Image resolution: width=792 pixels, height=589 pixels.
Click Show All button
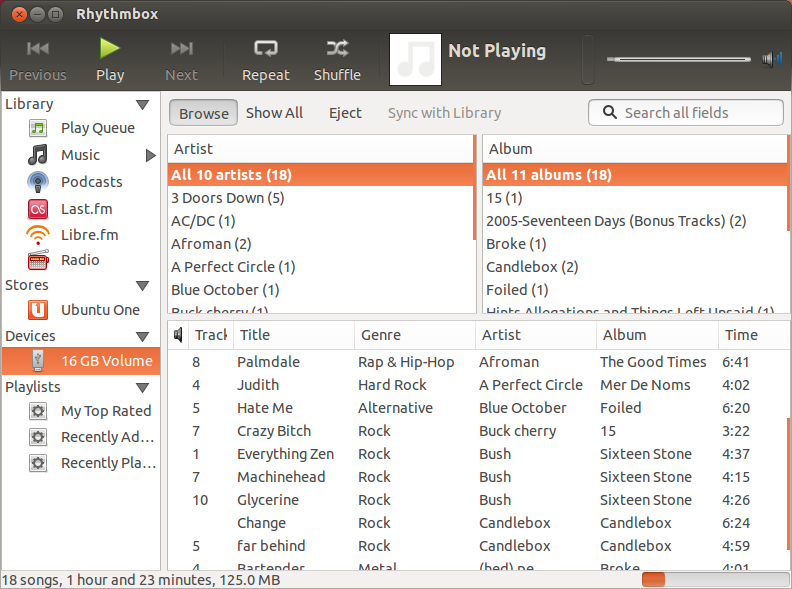point(274,113)
